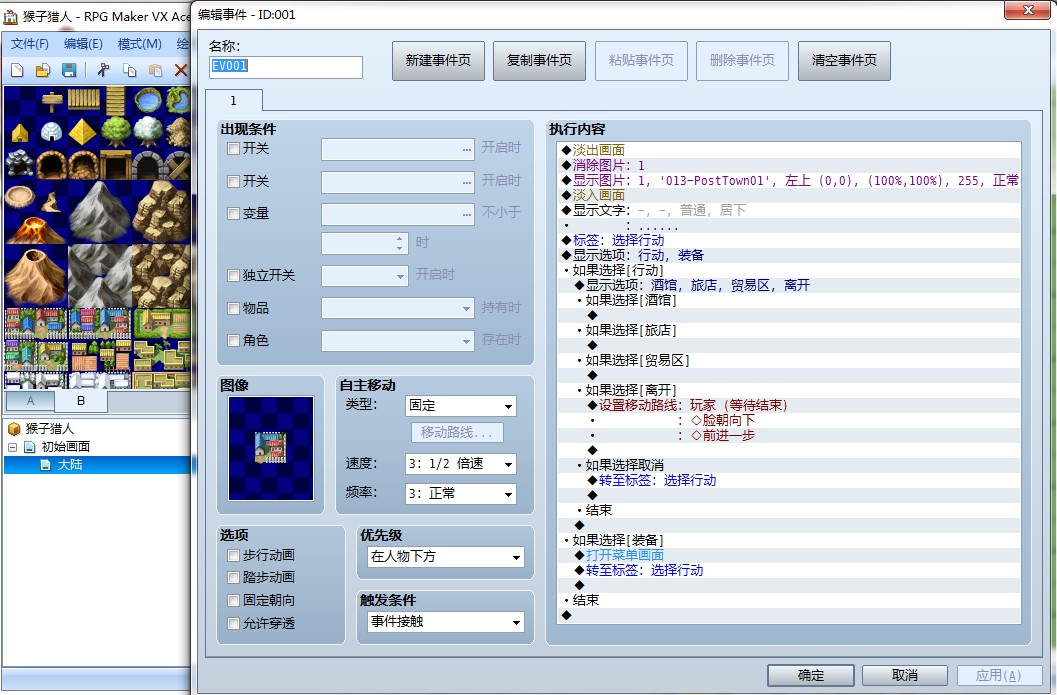Click the paste clipboard icon in toolbar

tap(155, 70)
